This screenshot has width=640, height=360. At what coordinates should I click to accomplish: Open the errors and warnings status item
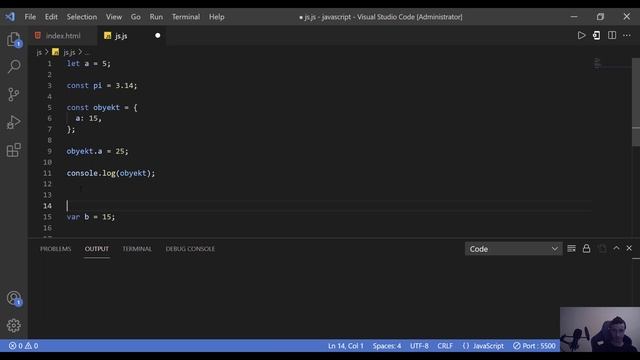[x=23, y=346]
